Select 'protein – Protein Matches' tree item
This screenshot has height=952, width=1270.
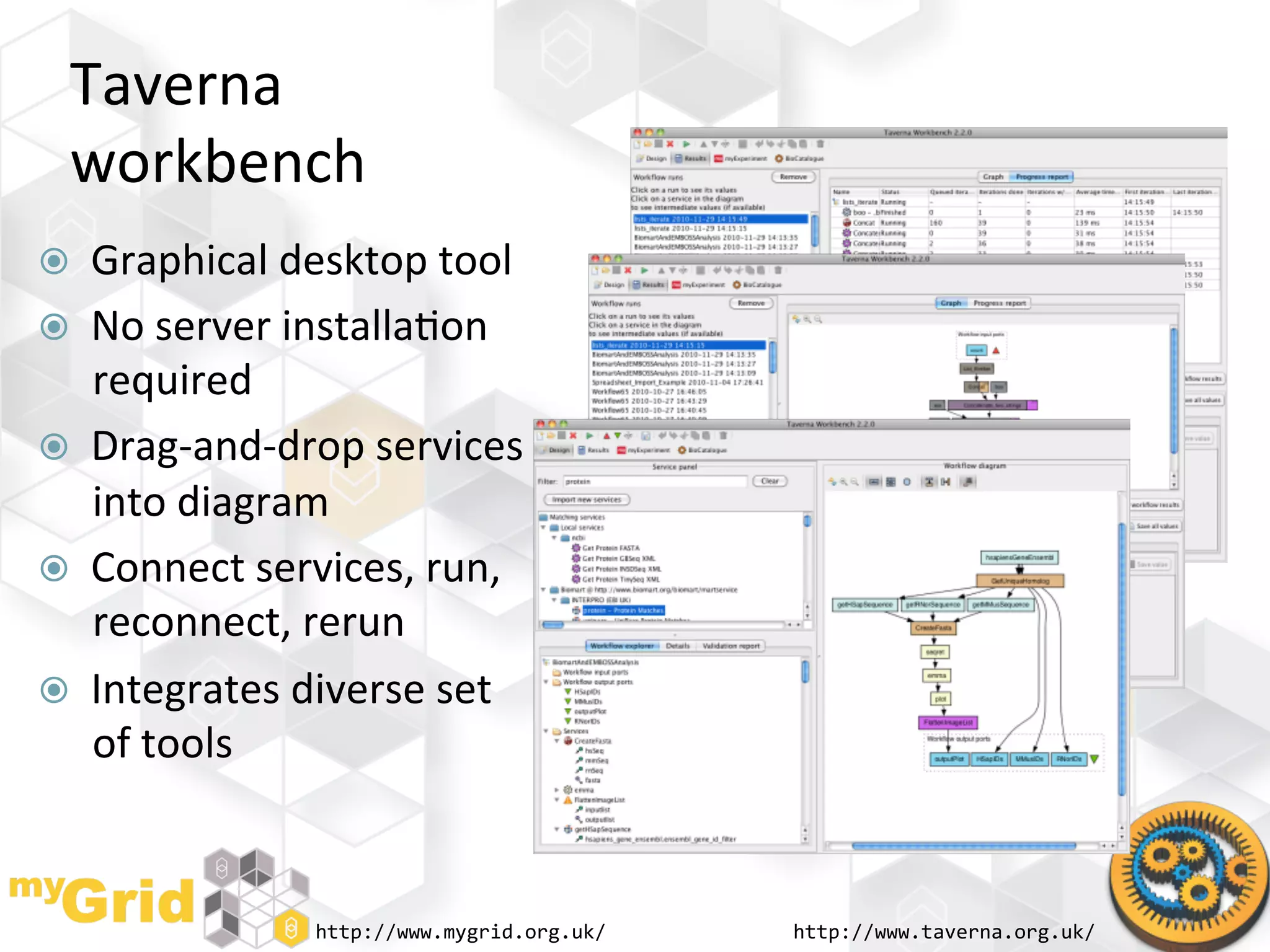pyautogui.click(x=623, y=610)
